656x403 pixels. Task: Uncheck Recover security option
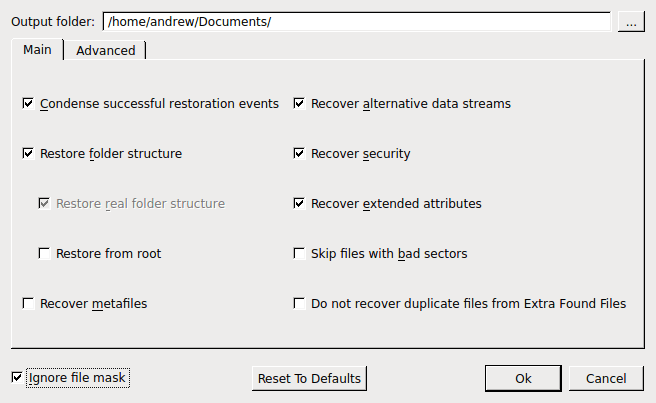(x=299, y=154)
